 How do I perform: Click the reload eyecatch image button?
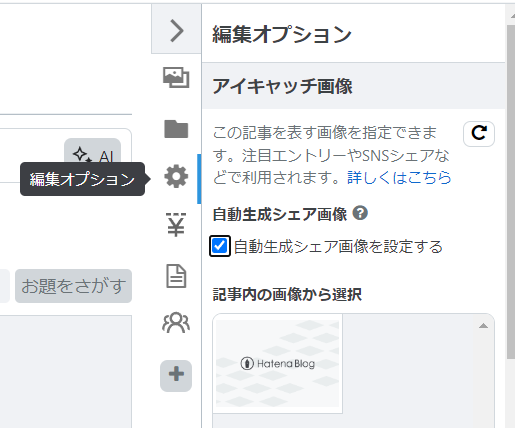(479, 134)
